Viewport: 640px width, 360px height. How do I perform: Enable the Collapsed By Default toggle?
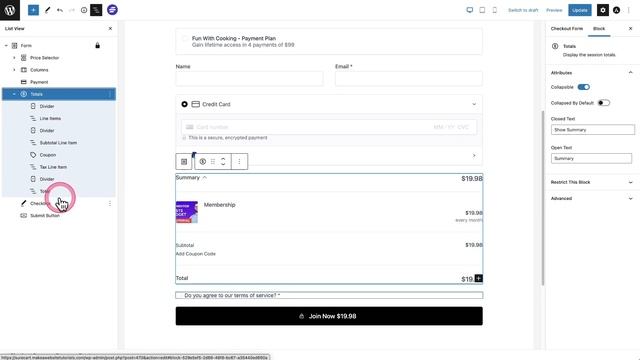pos(604,103)
